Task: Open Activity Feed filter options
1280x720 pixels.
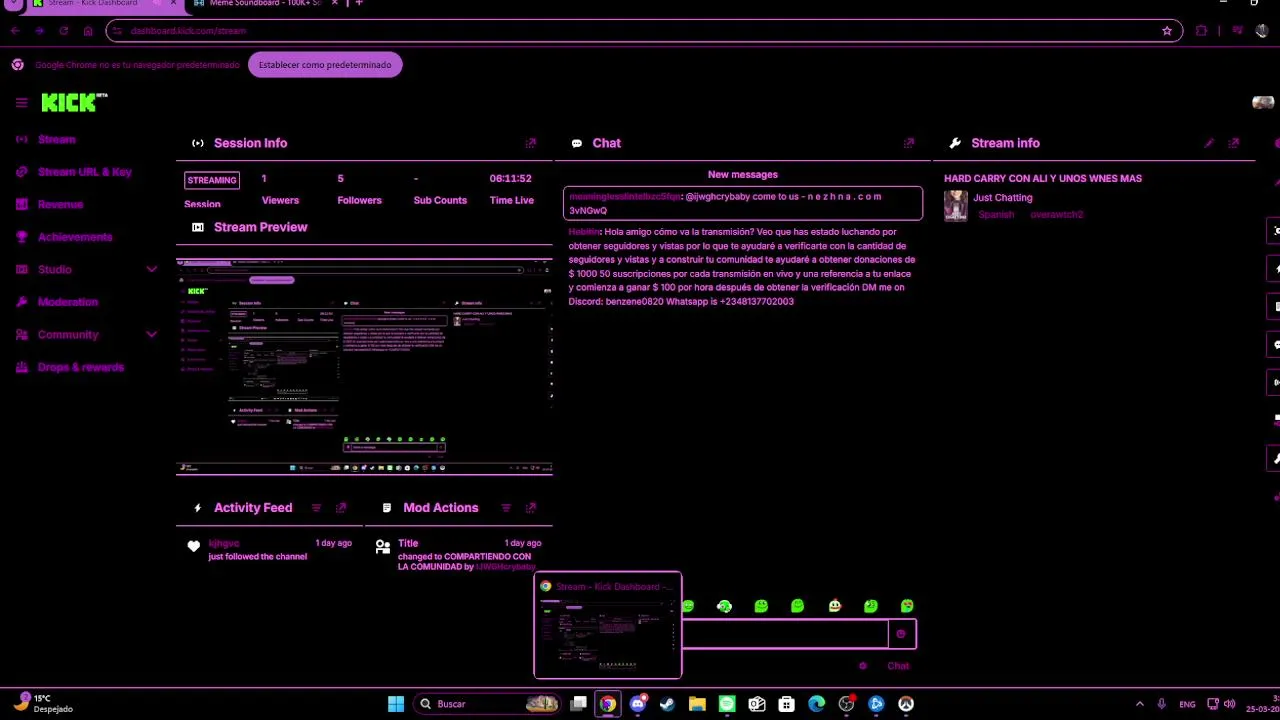Action: [x=316, y=508]
